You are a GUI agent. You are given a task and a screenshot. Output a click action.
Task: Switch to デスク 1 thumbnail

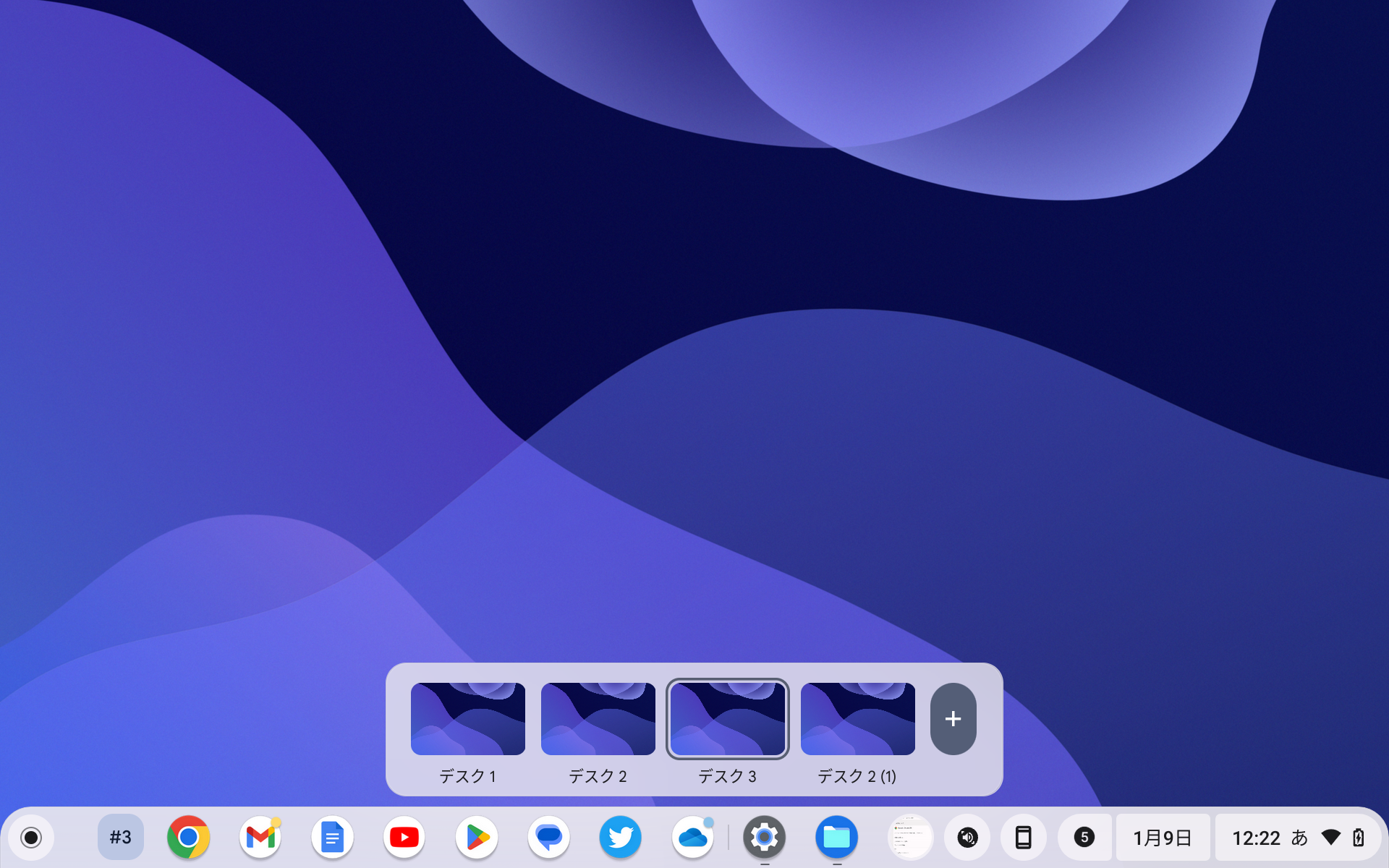pos(468,719)
